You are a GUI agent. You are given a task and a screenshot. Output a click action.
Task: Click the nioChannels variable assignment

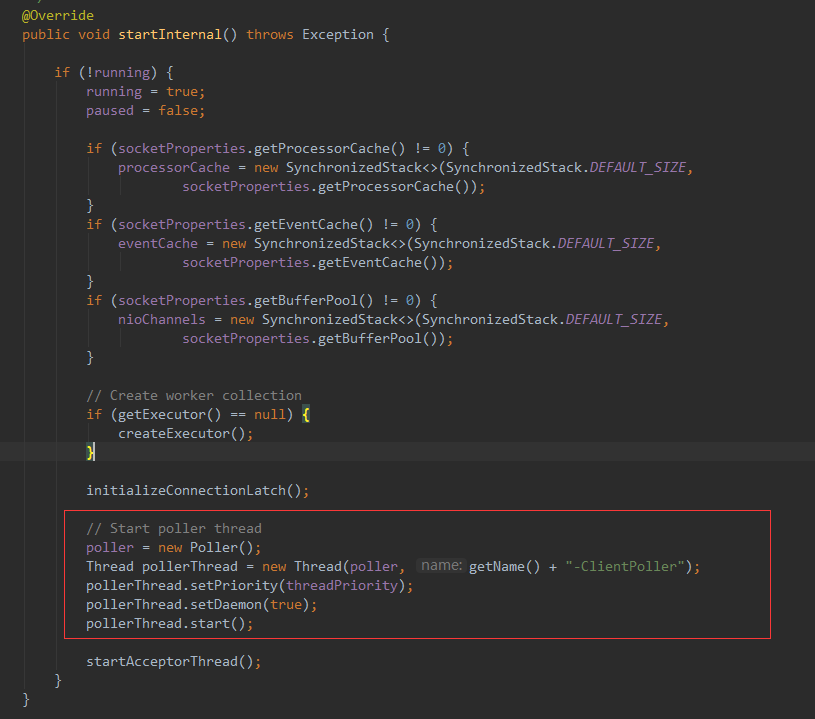point(162,320)
